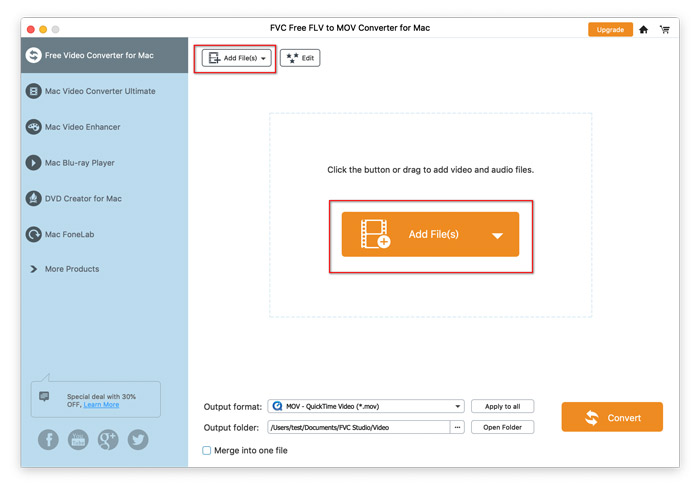700x491 pixels.
Task: Click the Edit button
Action: pos(300,58)
